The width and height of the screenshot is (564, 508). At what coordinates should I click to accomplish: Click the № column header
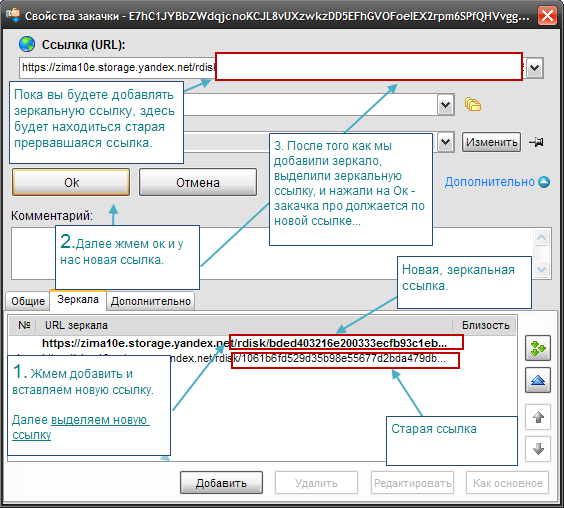coord(24,325)
